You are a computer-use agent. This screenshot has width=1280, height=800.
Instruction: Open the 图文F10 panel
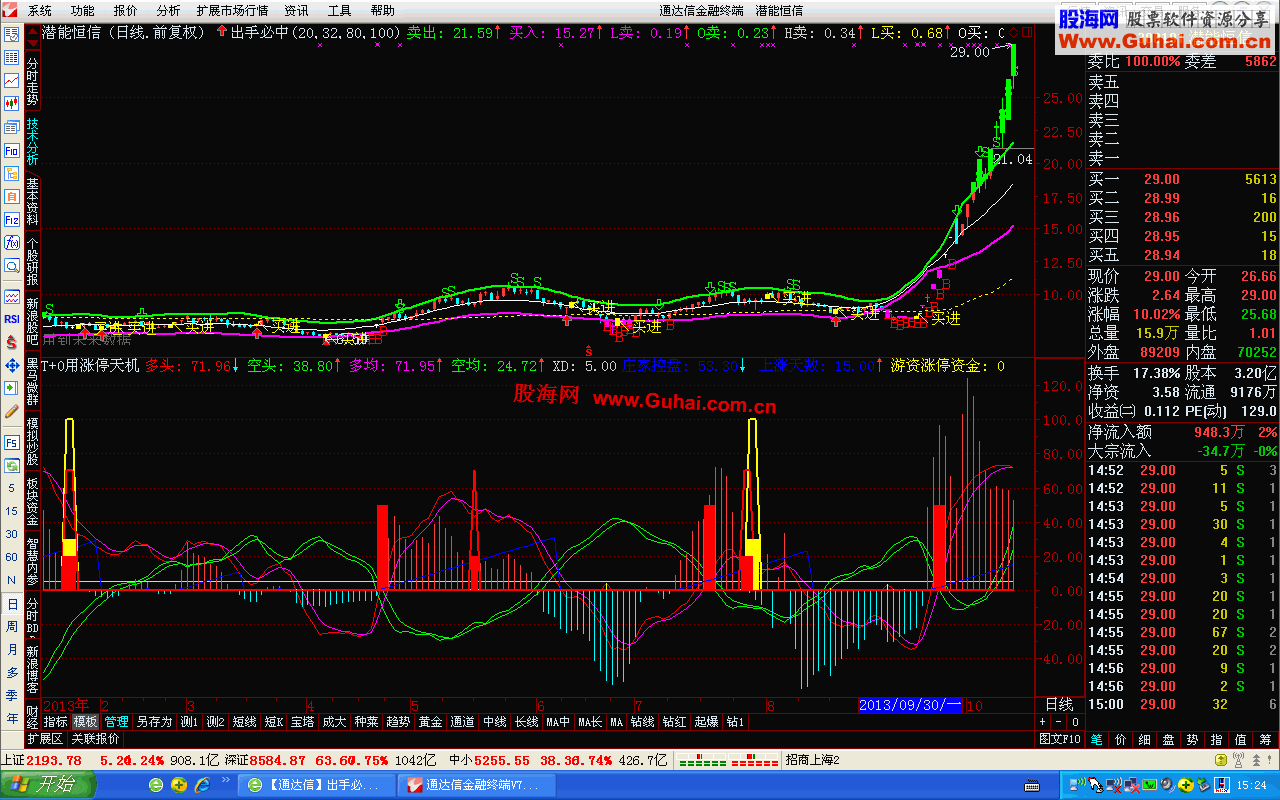pyautogui.click(x=1060, y=739)
